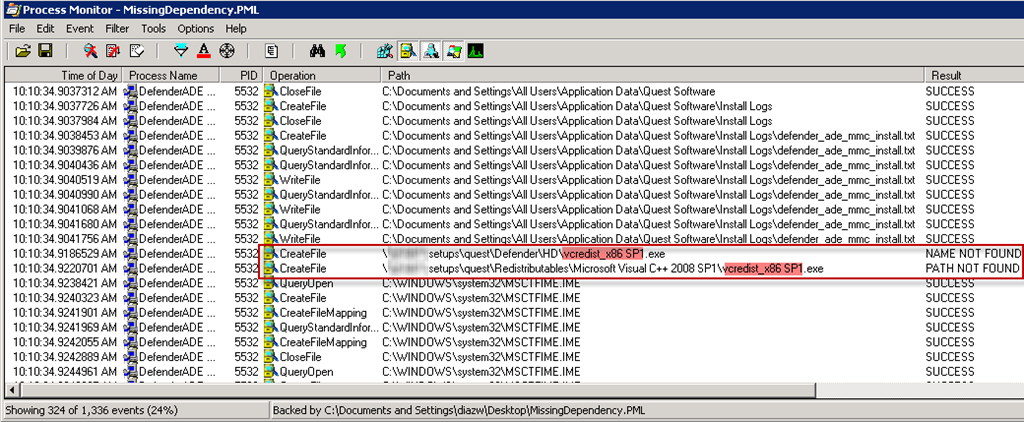The height and width of the screenshot is (422, 1024).
Task: Click the Save floppy disk icon
Action: coord(45,50)
